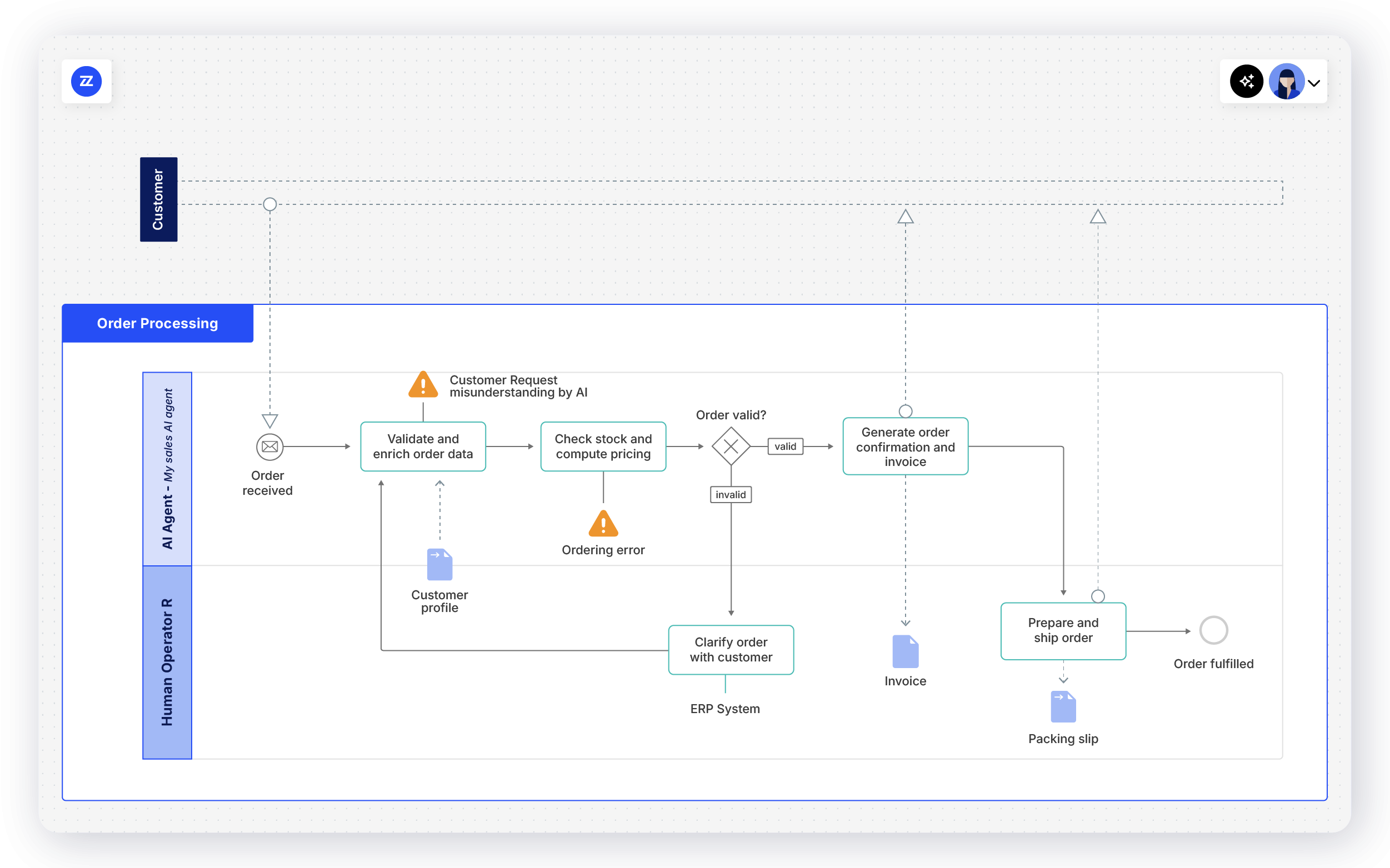Screen dimensions: 1390x868
Task: Select the AI Agent lane header
Action: (x=167, y=469)
